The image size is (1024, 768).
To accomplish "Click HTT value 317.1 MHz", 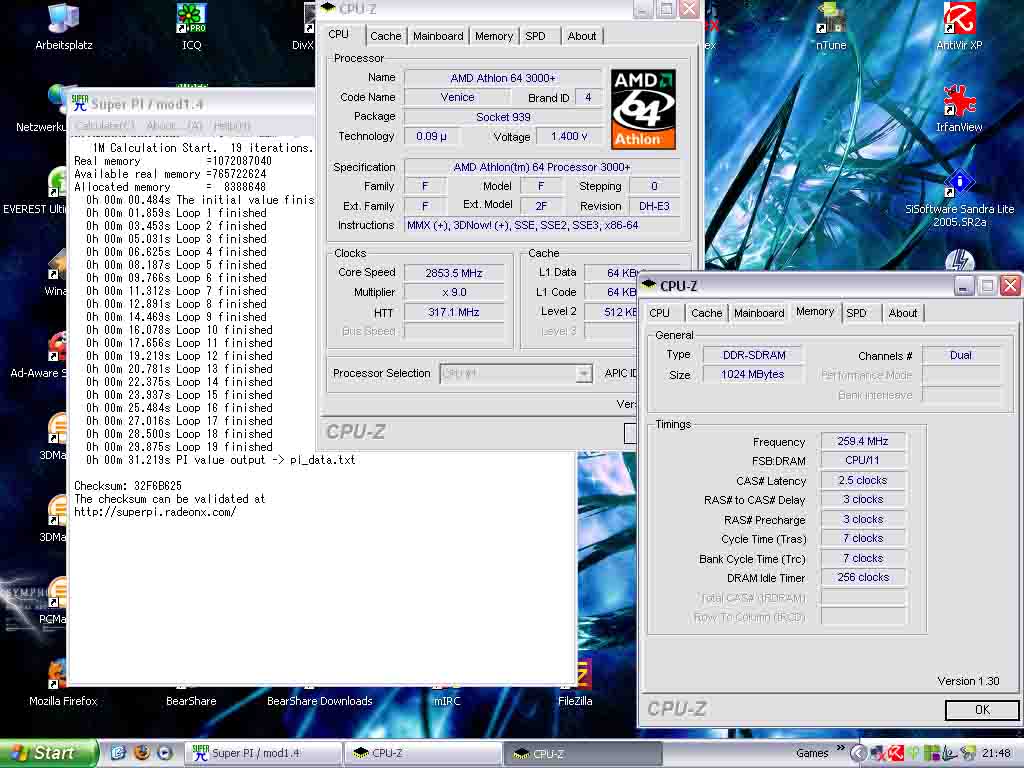I will (x=454, y=312).
